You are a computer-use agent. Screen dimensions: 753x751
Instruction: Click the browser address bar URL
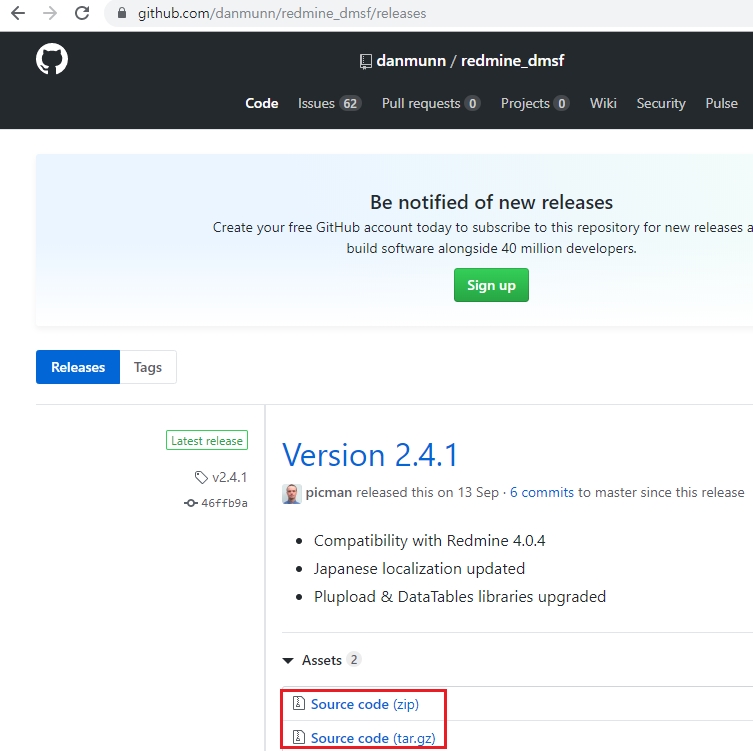(x=282, y=13)
